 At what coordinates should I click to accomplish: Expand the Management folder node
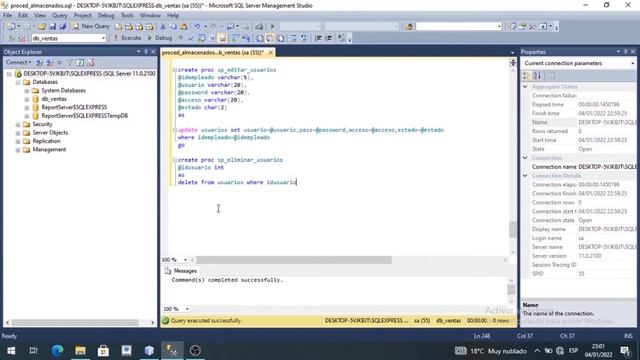click(18, 150)
